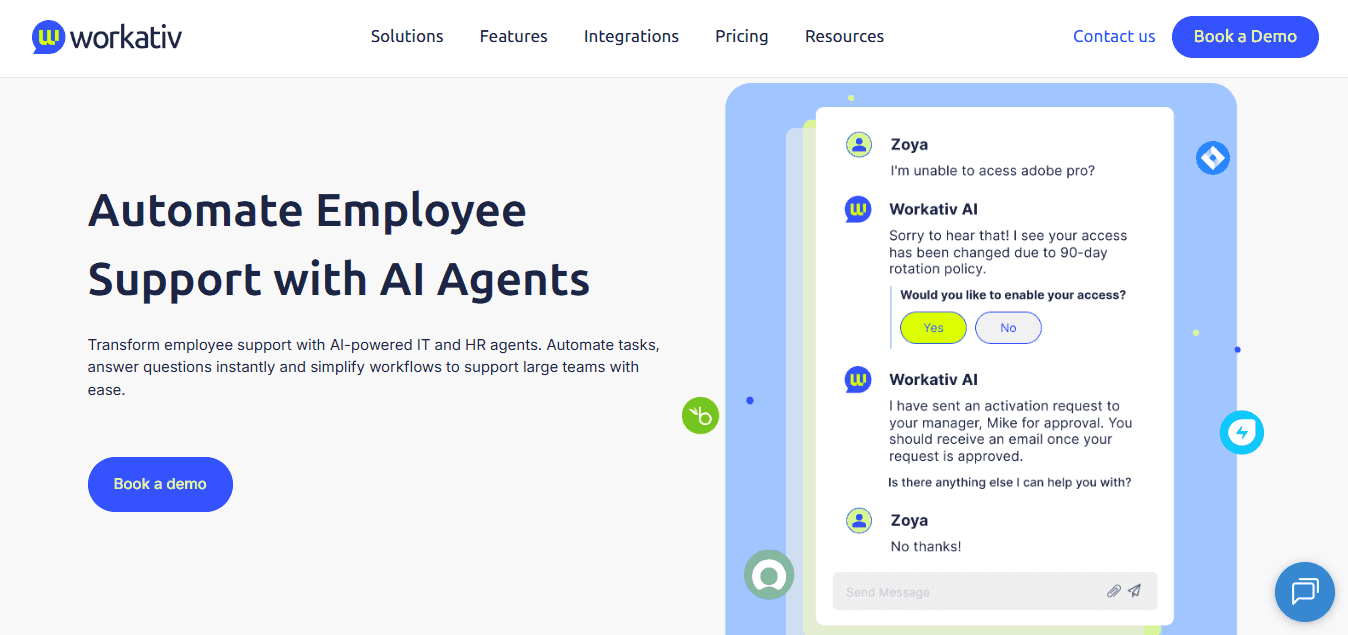Click the Workativ AI avatar beside the reply

click(858, 210)
